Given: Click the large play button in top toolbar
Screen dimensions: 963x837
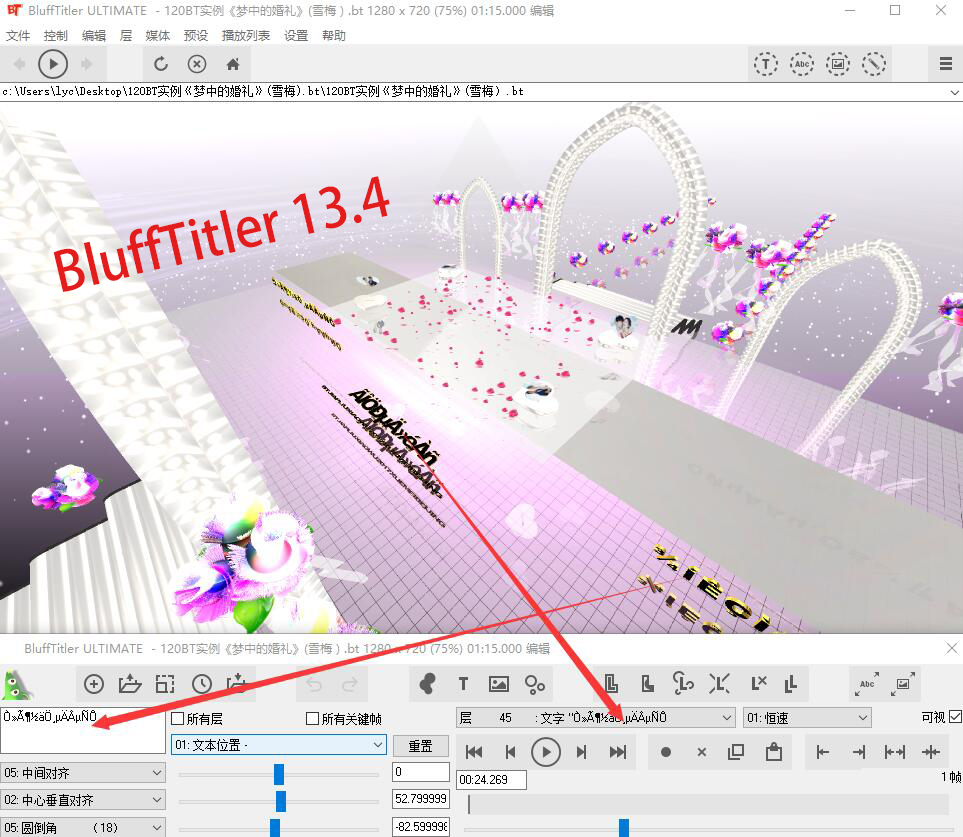Looking at the screenshot, I should 53,64.
